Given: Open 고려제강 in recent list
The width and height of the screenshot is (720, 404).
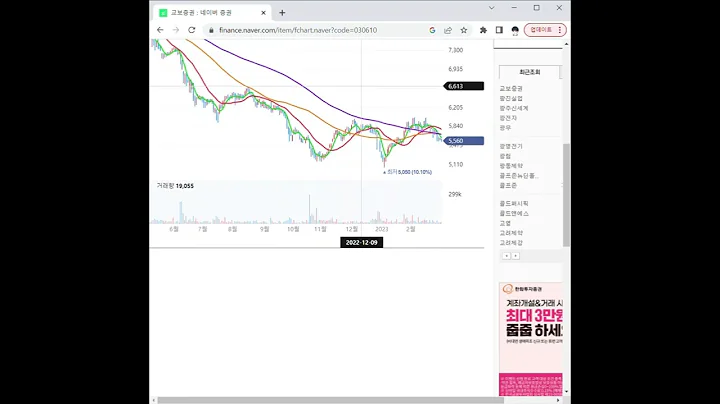Looking at the screenshot, I should pyautogui.click(x=511, y=242).
